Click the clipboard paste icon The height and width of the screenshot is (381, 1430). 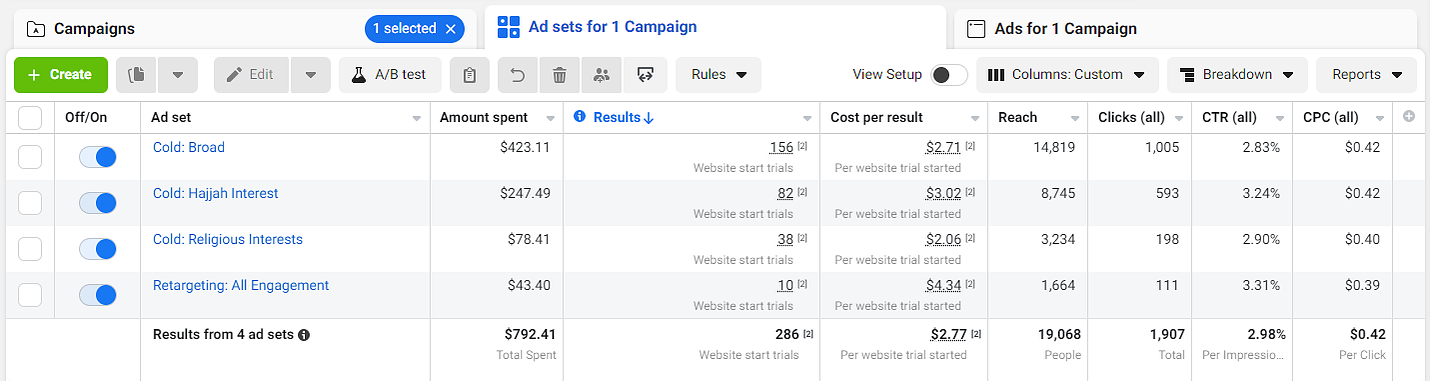click(x=469, y=75)
